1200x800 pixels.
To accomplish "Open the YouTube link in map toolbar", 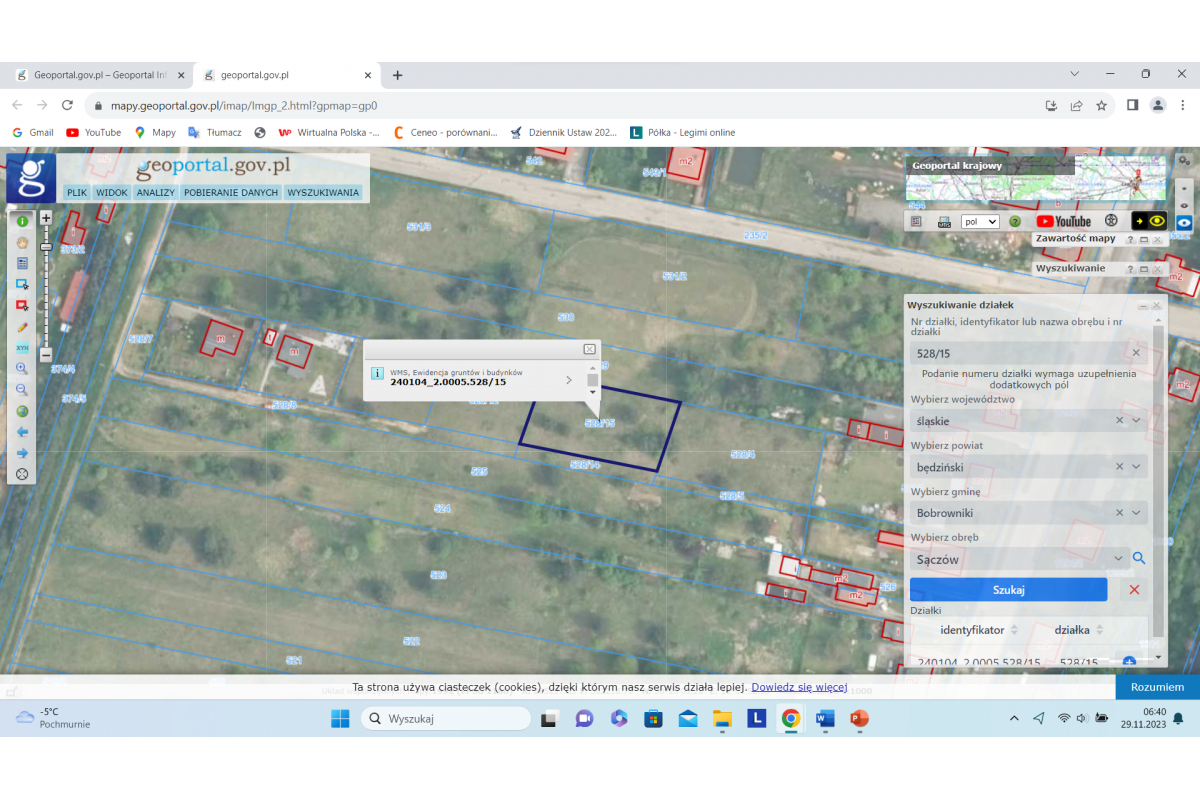I will point(1063,222).
